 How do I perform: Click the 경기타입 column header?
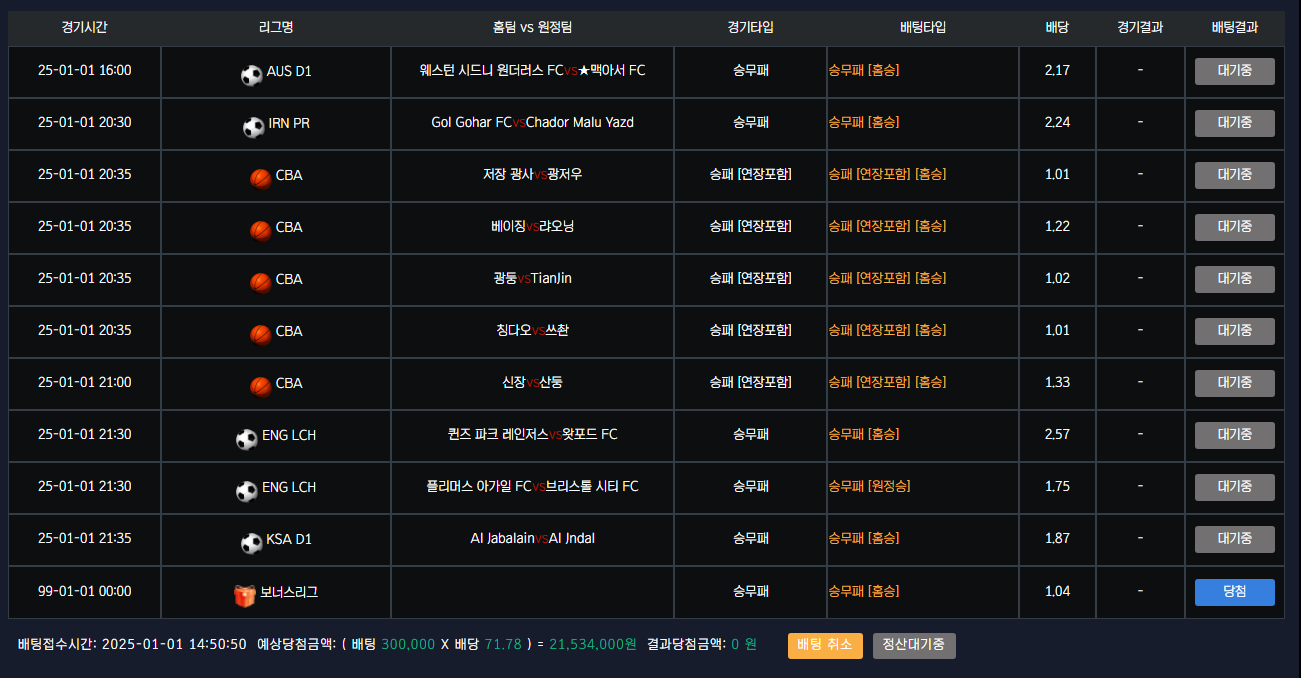tap(750, 28)
